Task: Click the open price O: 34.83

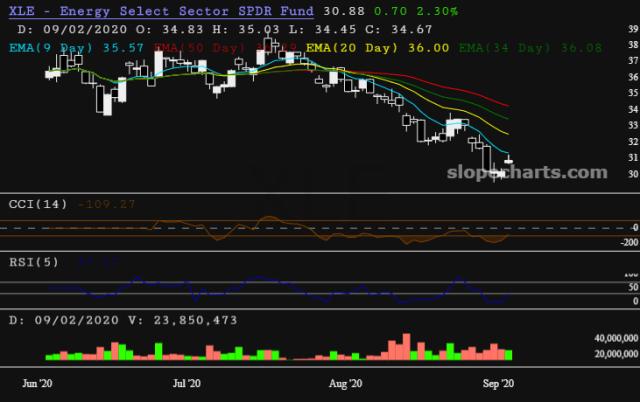Action: click(169, 29)
